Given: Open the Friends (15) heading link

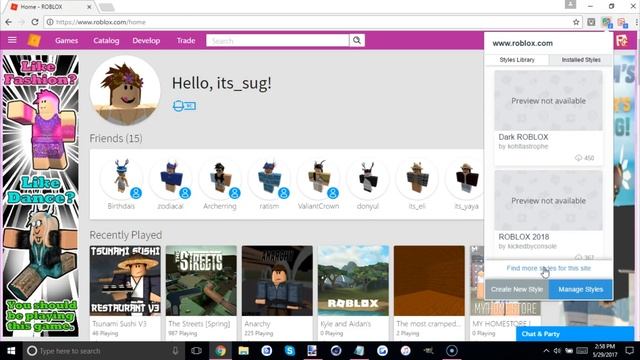Looking at the screenshot, I should tap(116, 138).
